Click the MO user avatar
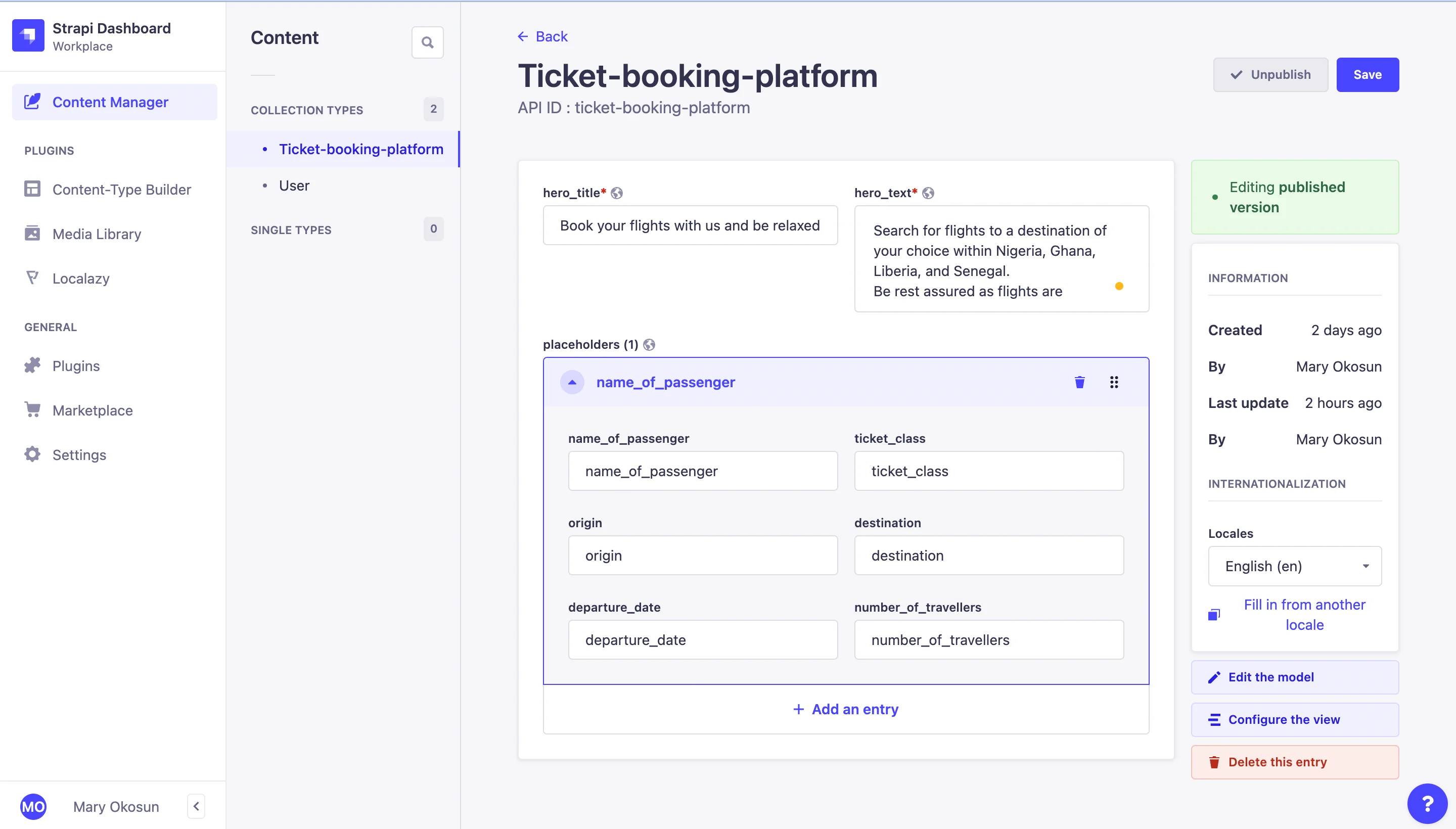 33,806
